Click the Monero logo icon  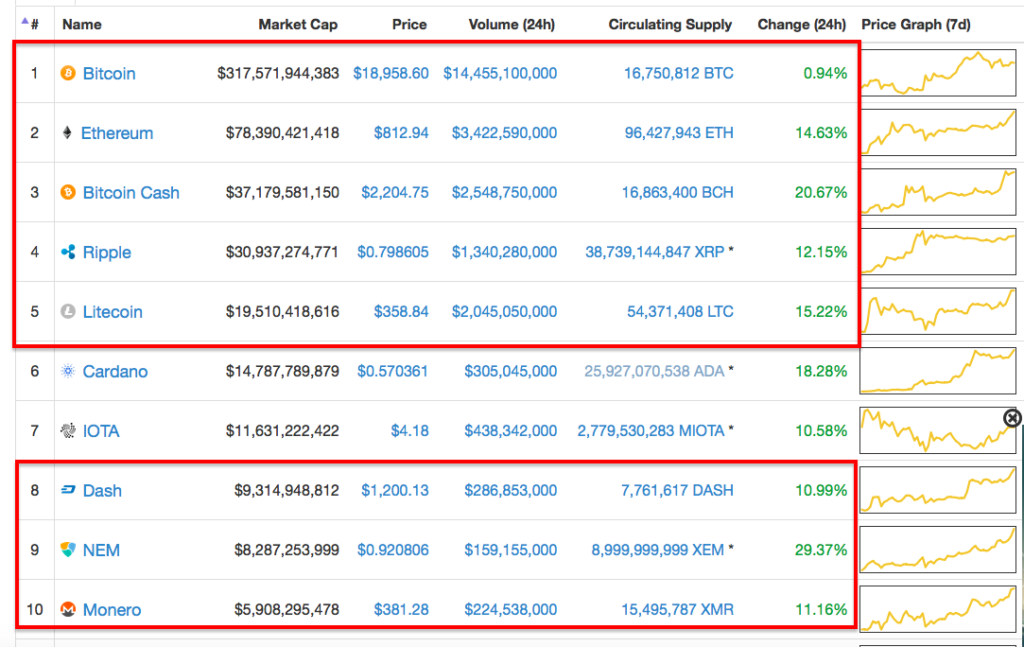tap(68, 609)
